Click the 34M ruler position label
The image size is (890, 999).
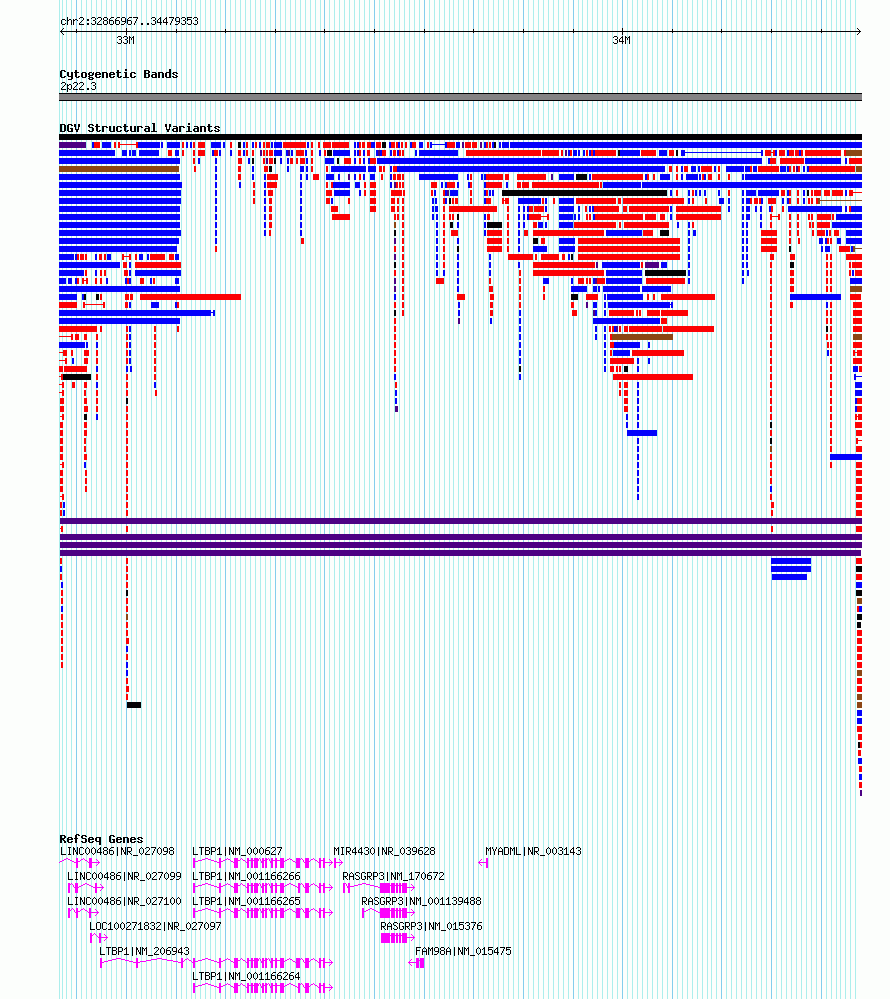[x=621, y=40]
